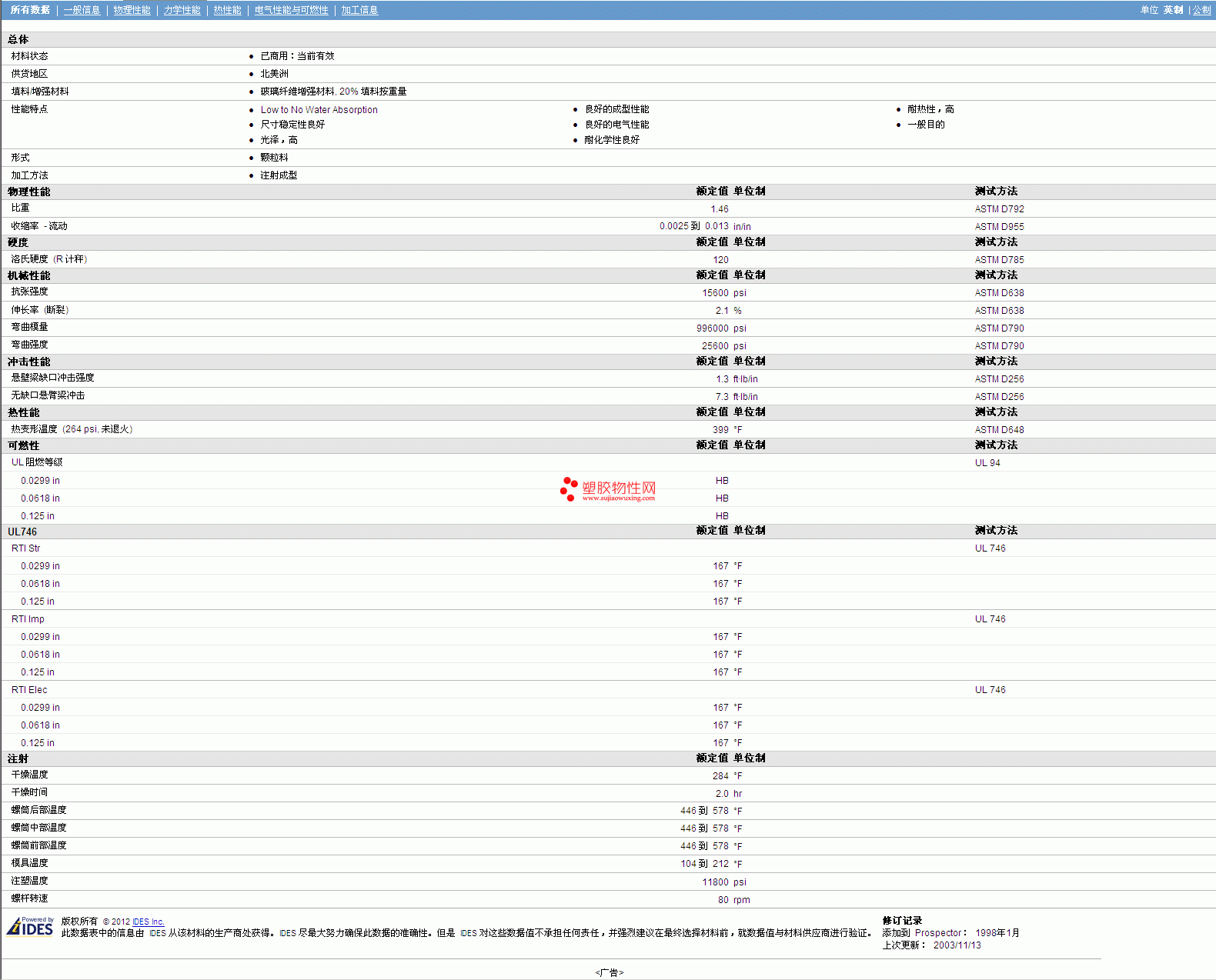Click ASTM D256 in the 无缺口悬臂梁冲击 row
Screen dimensions: 1216x980
tap(999, 397)
